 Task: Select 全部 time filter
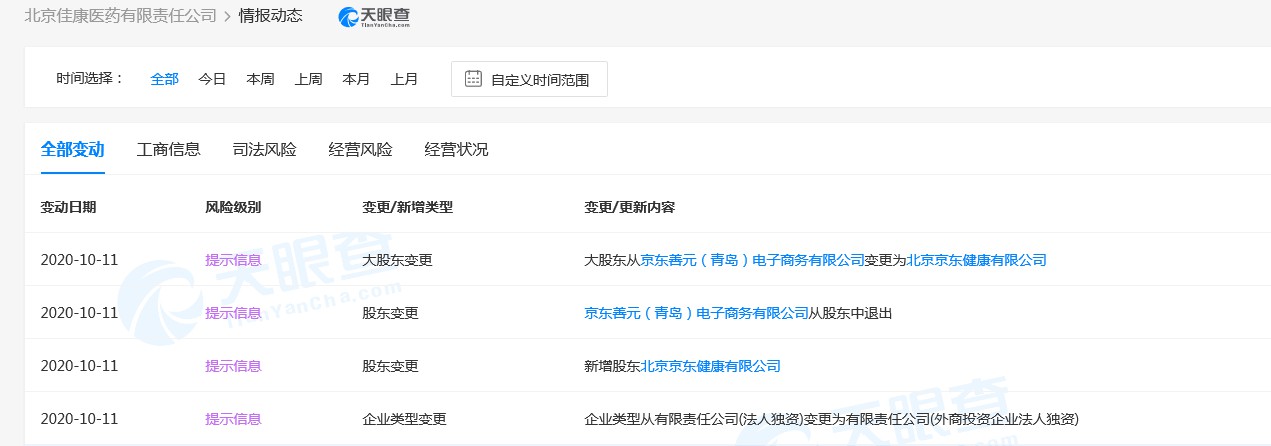click(x=165, y=79)
